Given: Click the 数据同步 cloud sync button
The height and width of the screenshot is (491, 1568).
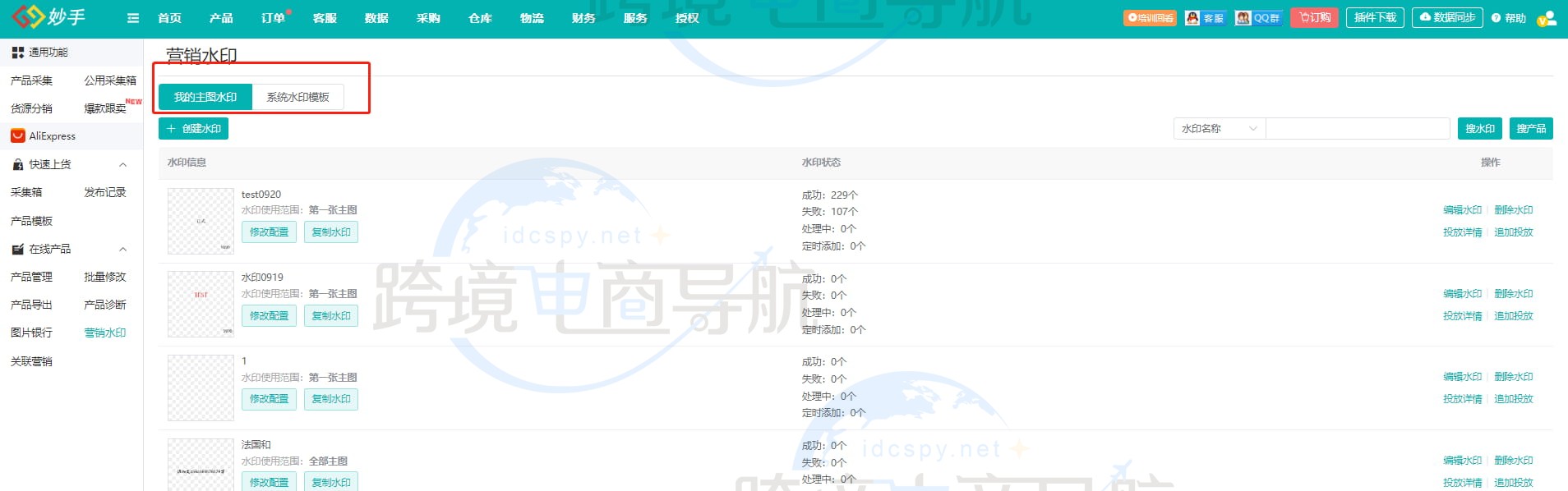Looking at the screenshot, I should click(x=1448, y=17).
